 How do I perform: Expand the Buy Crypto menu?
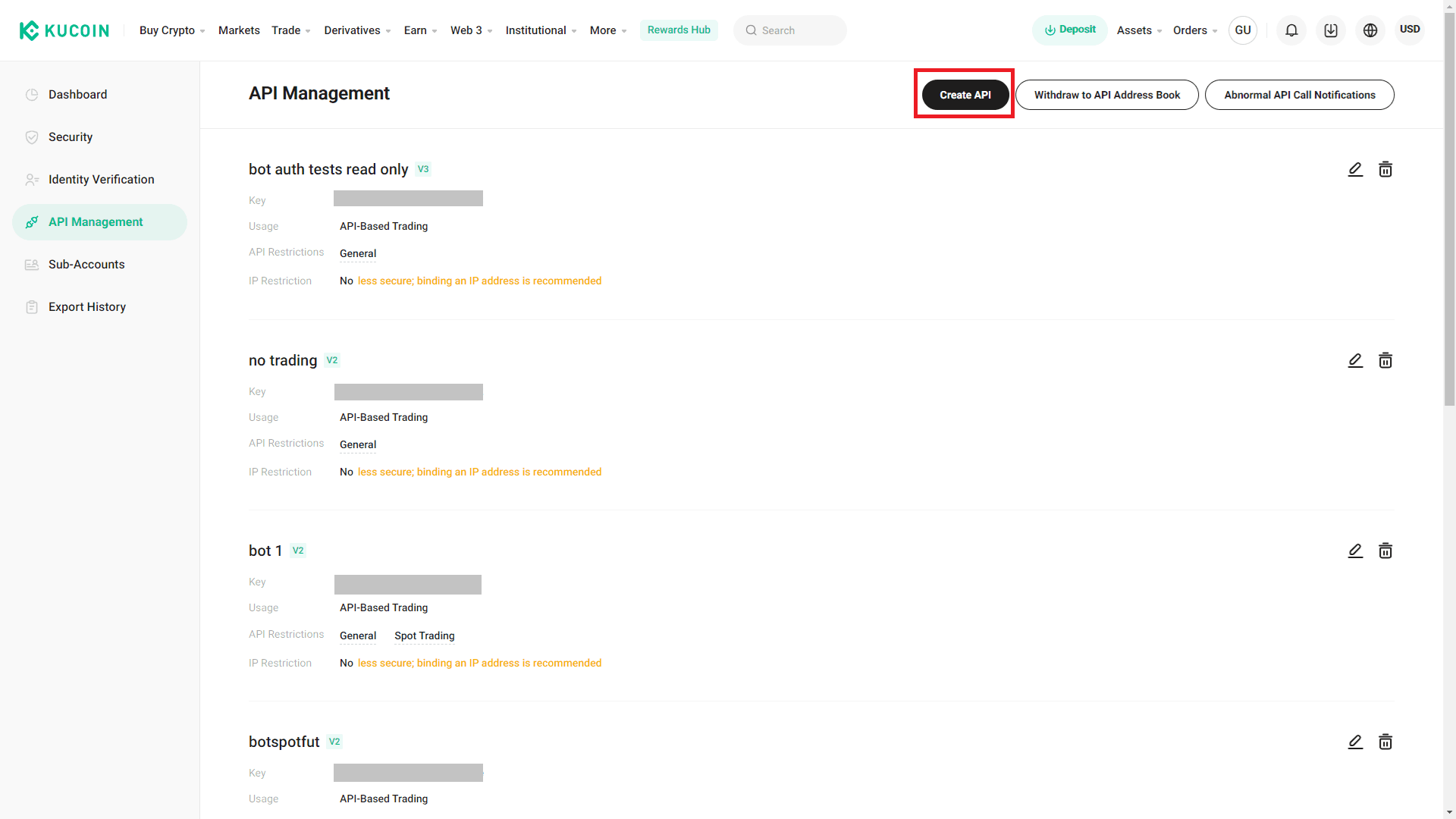pos(172,30)
